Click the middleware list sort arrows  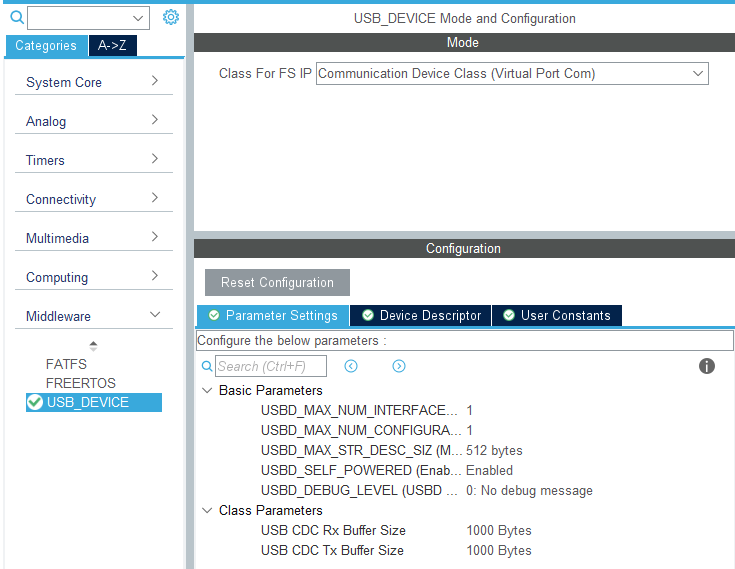coord(93,346)
